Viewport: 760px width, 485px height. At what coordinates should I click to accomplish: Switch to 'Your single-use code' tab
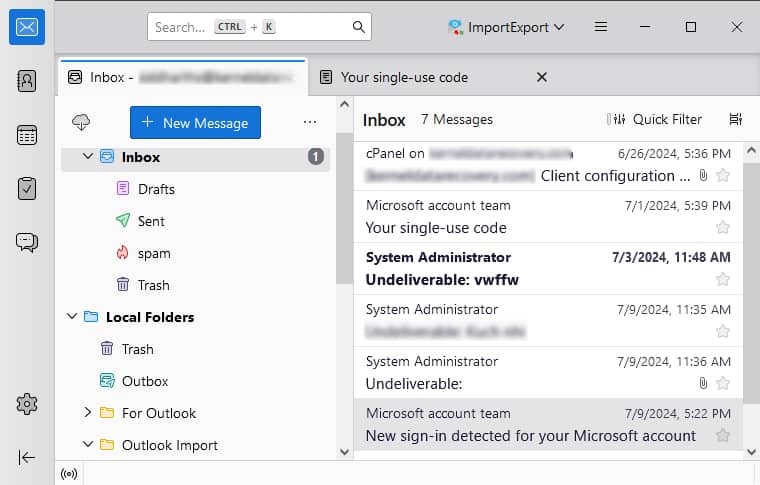click(x=404, y=77)
